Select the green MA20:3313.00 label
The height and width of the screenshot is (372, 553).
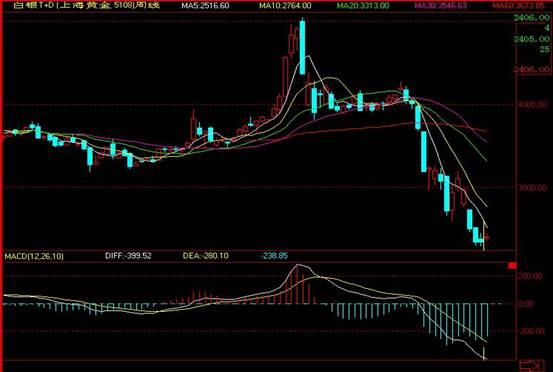click(x=363, y=6)
